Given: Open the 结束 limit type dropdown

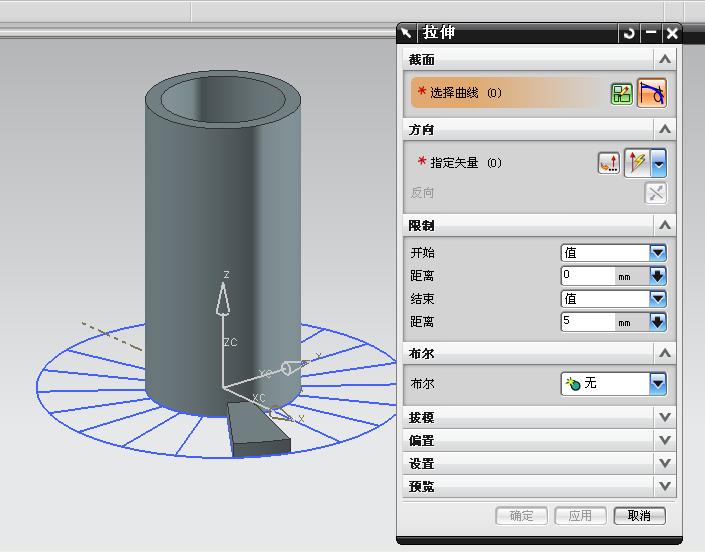Looking at the screenshot, I should click(x=658, y=298).
